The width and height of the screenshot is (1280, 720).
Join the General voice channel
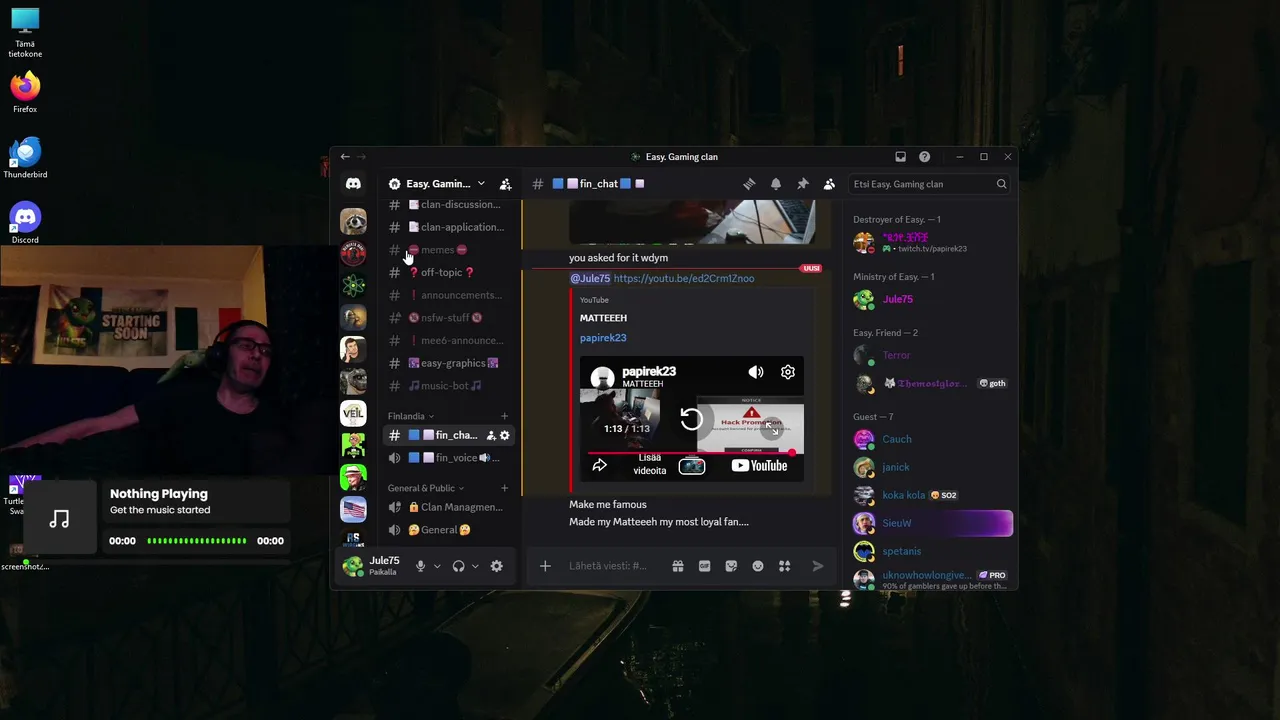(x=448, y=530)
